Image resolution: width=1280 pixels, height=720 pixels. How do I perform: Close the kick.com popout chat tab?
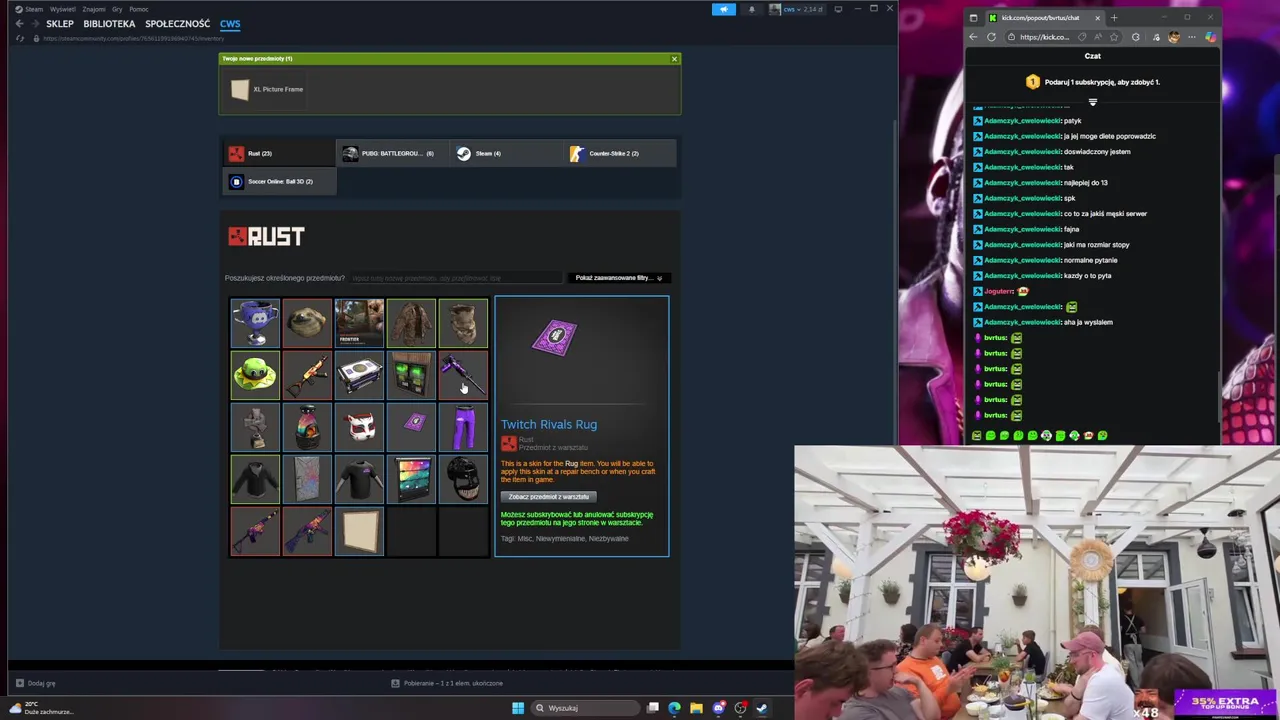click(1097, 17)
